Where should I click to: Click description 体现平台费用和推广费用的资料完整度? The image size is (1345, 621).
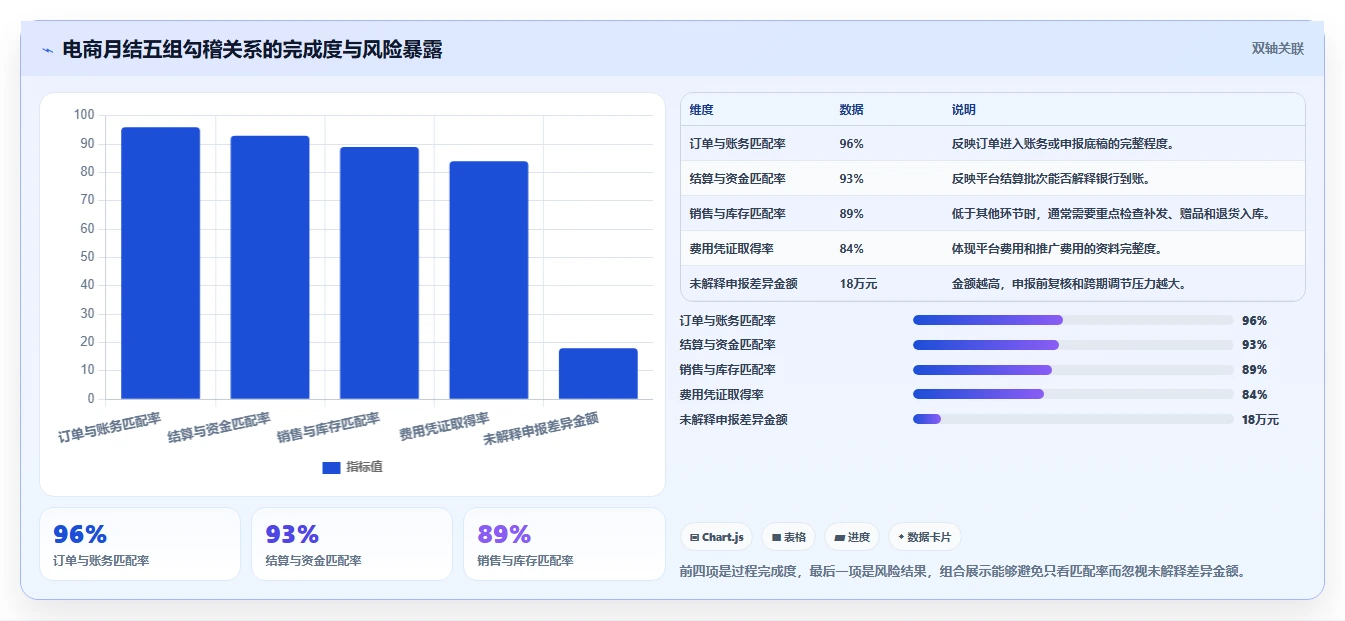[1057, 249]
